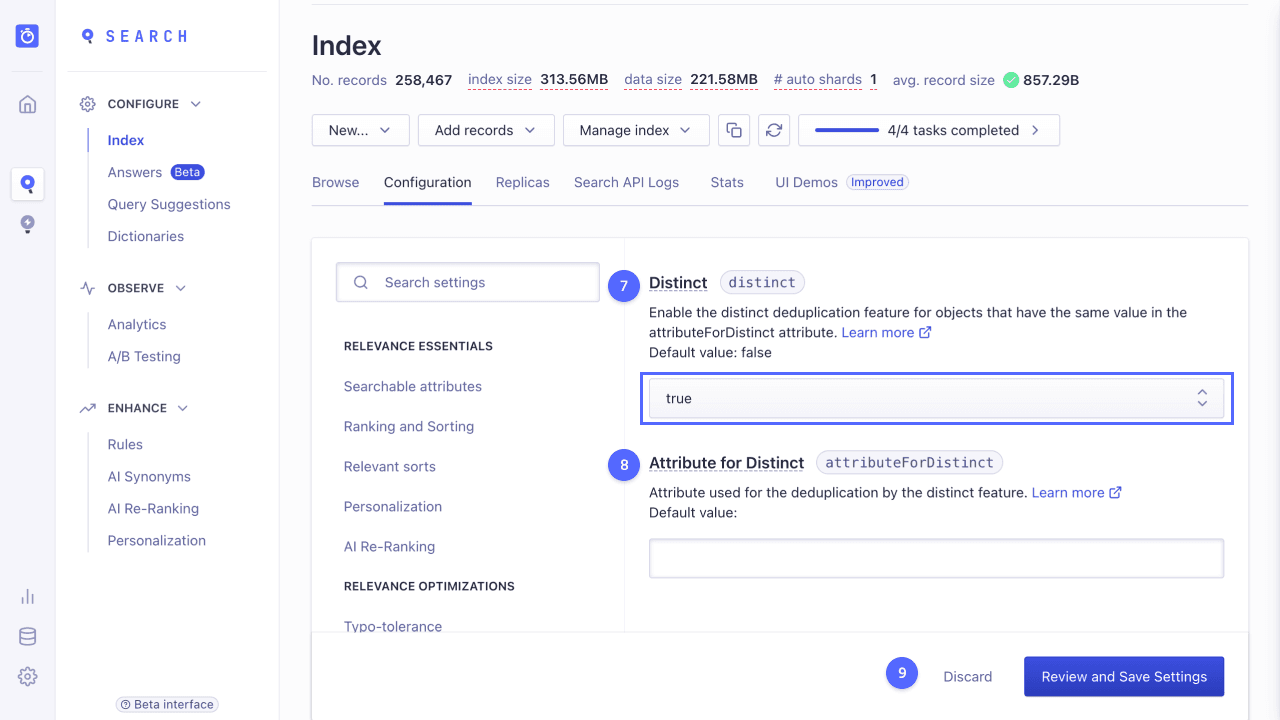Click the # auto shards label
Screen dimensions: 1280x720
click(x=817, y=80)
